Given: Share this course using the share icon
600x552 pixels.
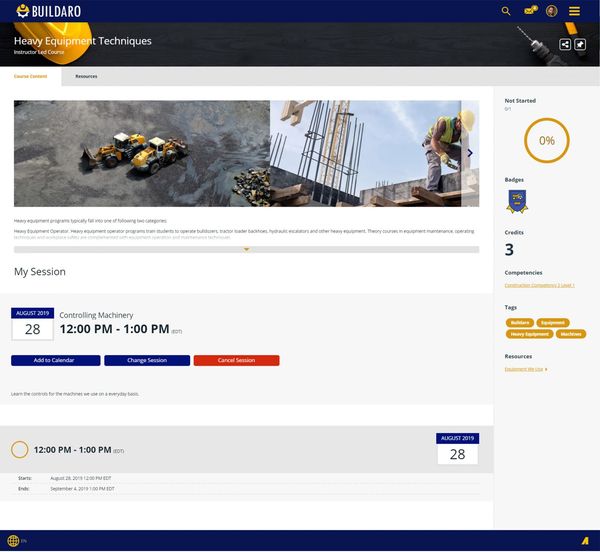Looking at the screenshot, I should point(565,44).
